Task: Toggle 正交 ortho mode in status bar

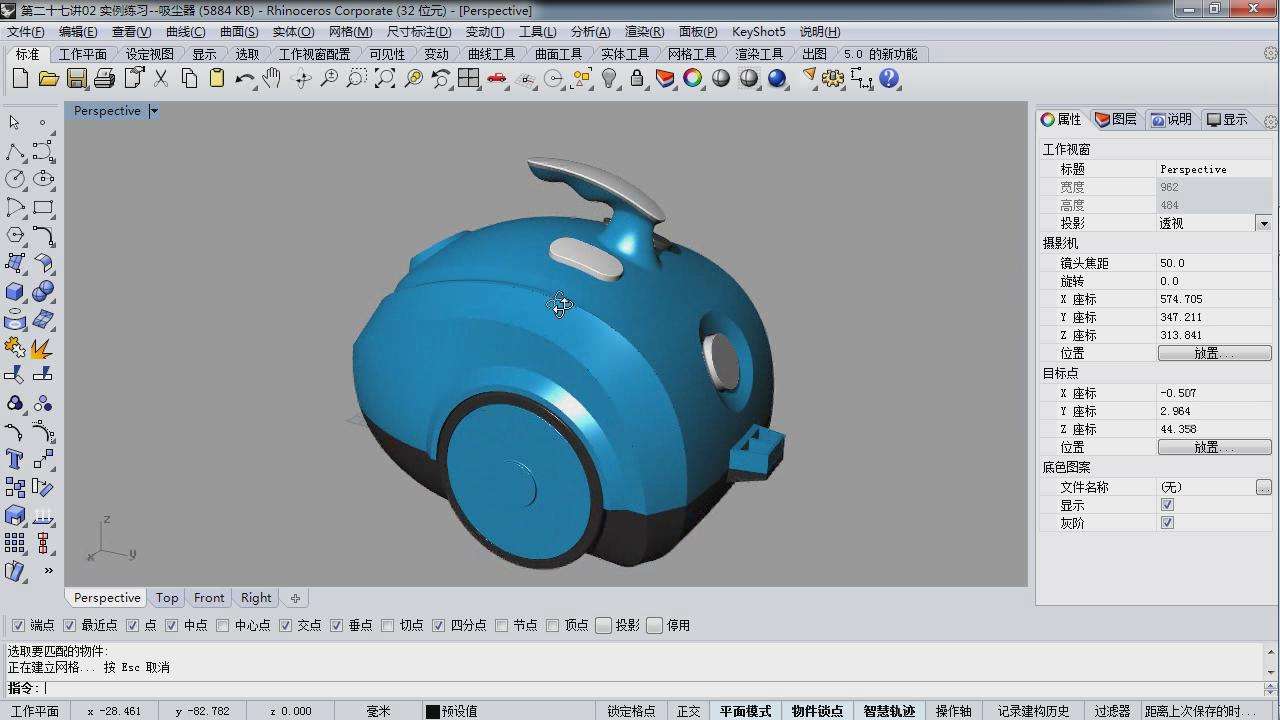Action: click(688, 711)
